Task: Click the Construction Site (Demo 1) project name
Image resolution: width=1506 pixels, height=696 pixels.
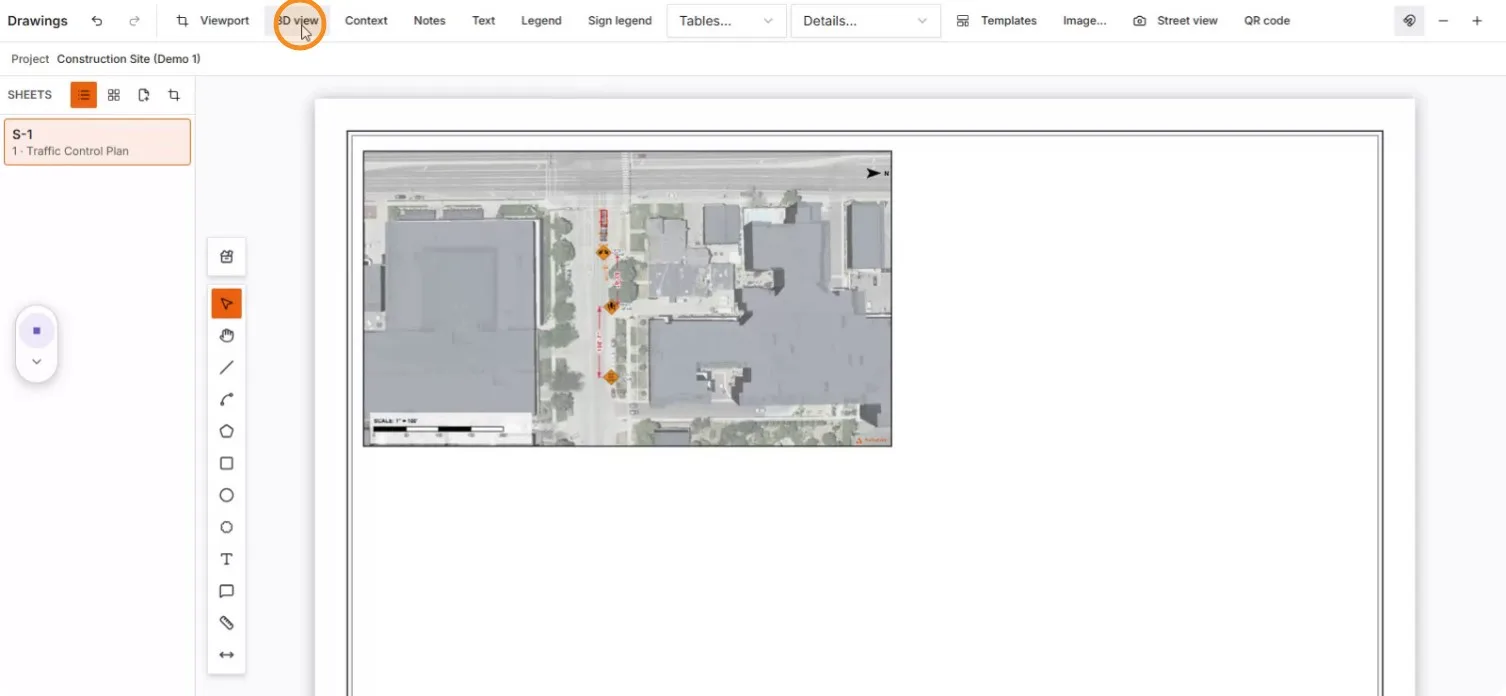Action: (x=128, y=59)
